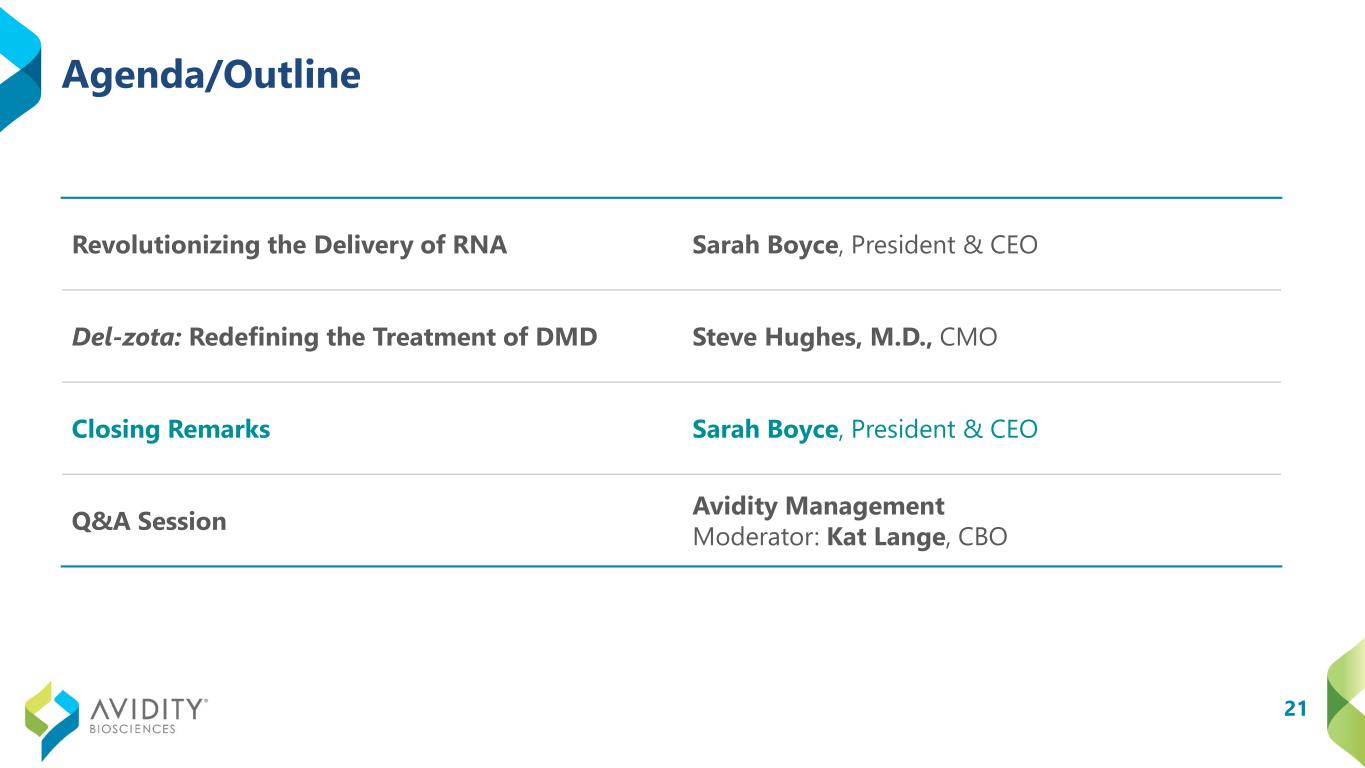
Task: Click Sarah Boyce in the first agenda row
Action: point(764,245)
